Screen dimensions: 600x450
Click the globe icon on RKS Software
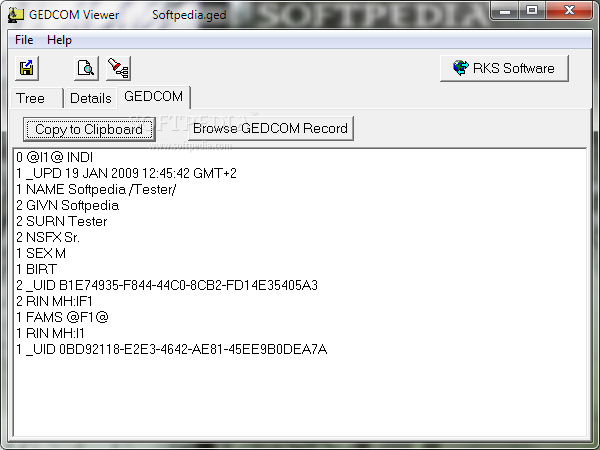point(461,68)
